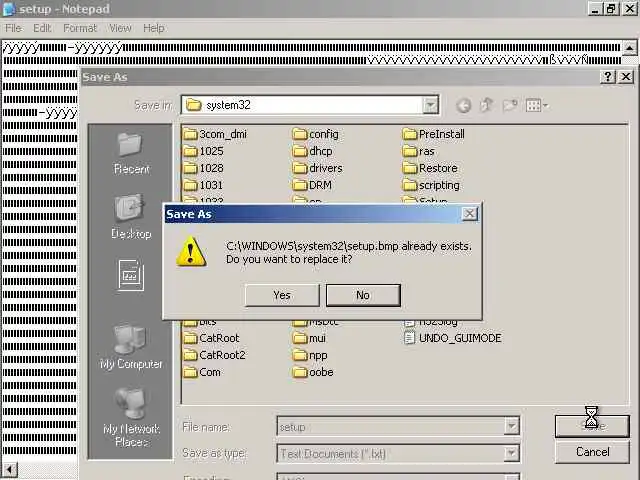Select the 1031 folder
640x480 pixels.
click(203, 185)
